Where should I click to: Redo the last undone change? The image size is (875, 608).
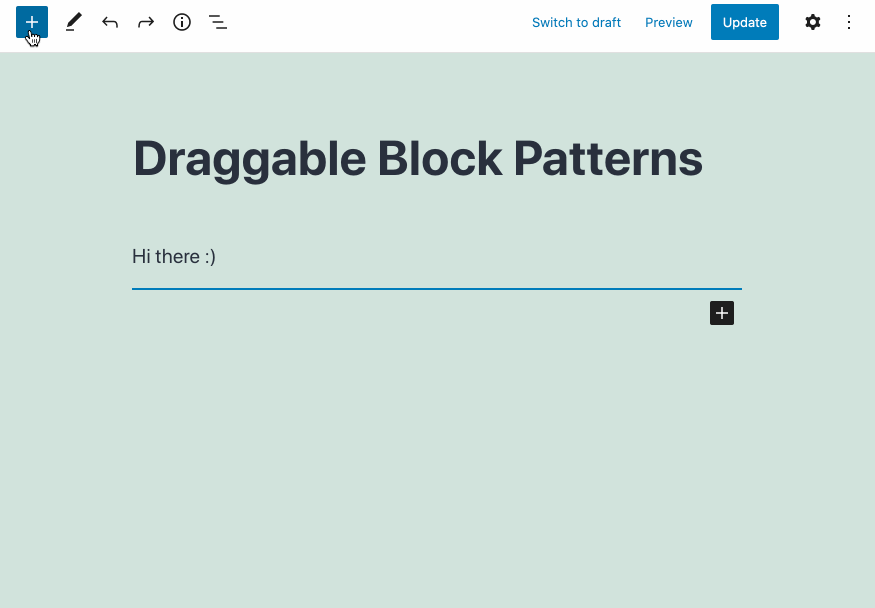coord(146,22)
